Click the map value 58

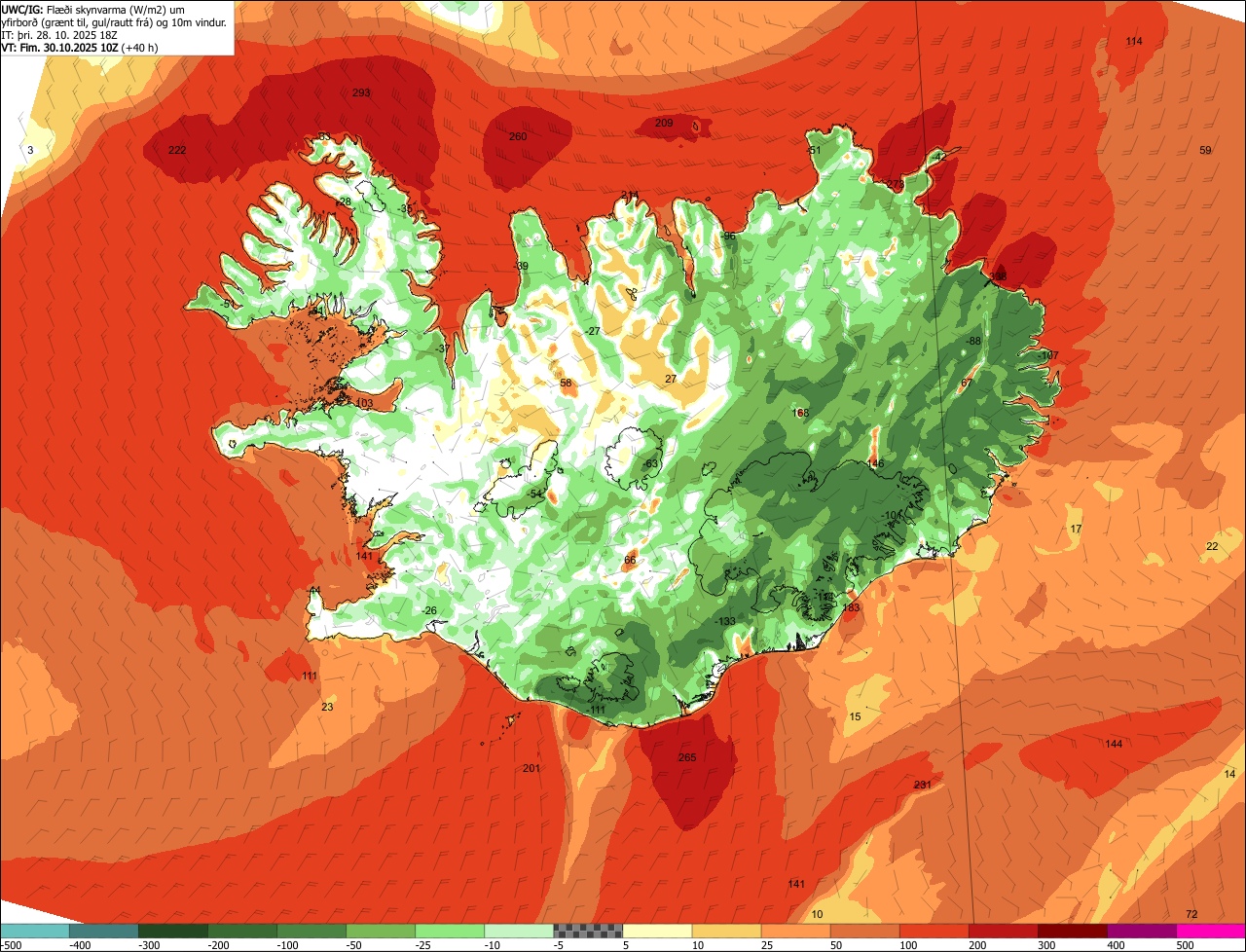tap(566, 384)
